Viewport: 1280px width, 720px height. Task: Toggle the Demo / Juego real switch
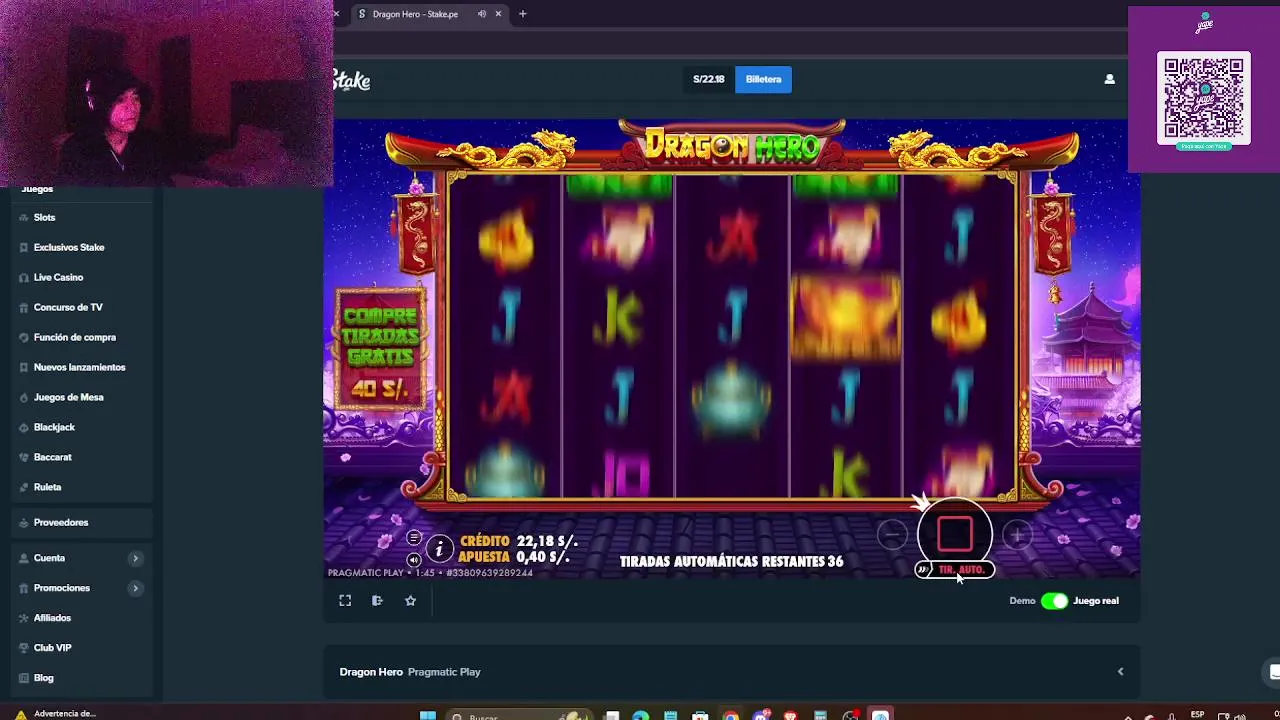1054,601
